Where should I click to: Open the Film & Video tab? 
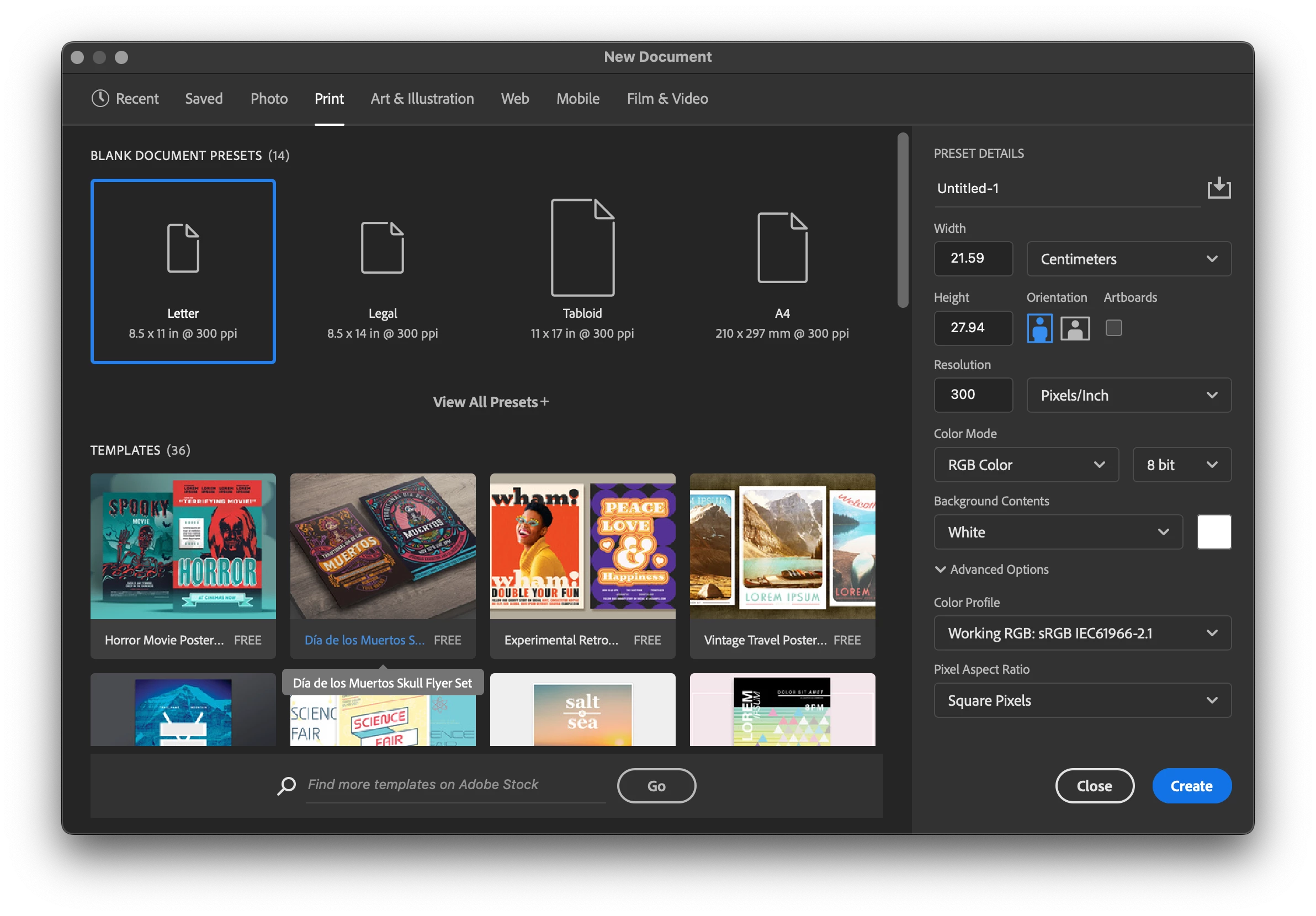[x=667, y=99]
